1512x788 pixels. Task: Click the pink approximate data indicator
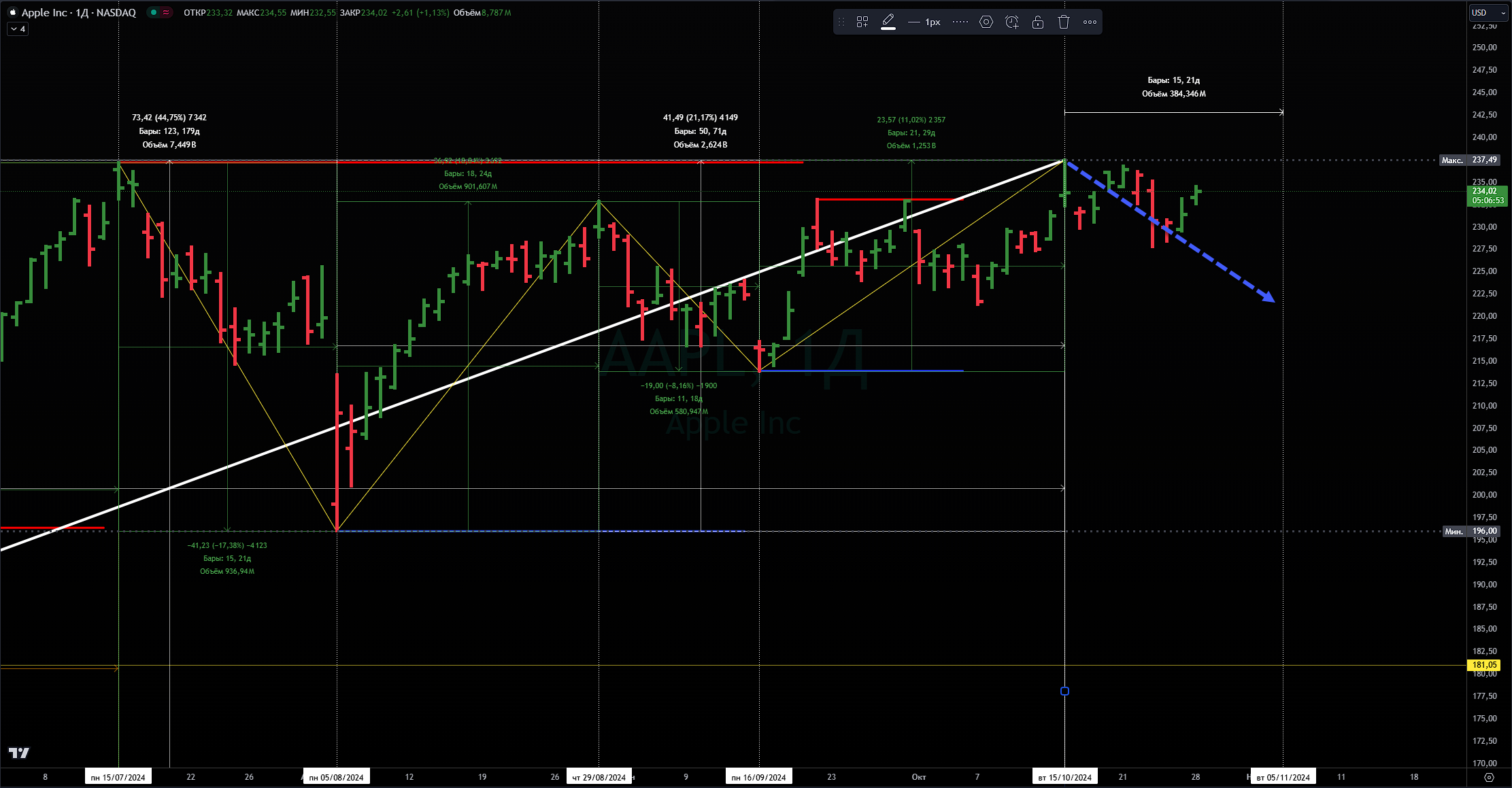[166, 12]
